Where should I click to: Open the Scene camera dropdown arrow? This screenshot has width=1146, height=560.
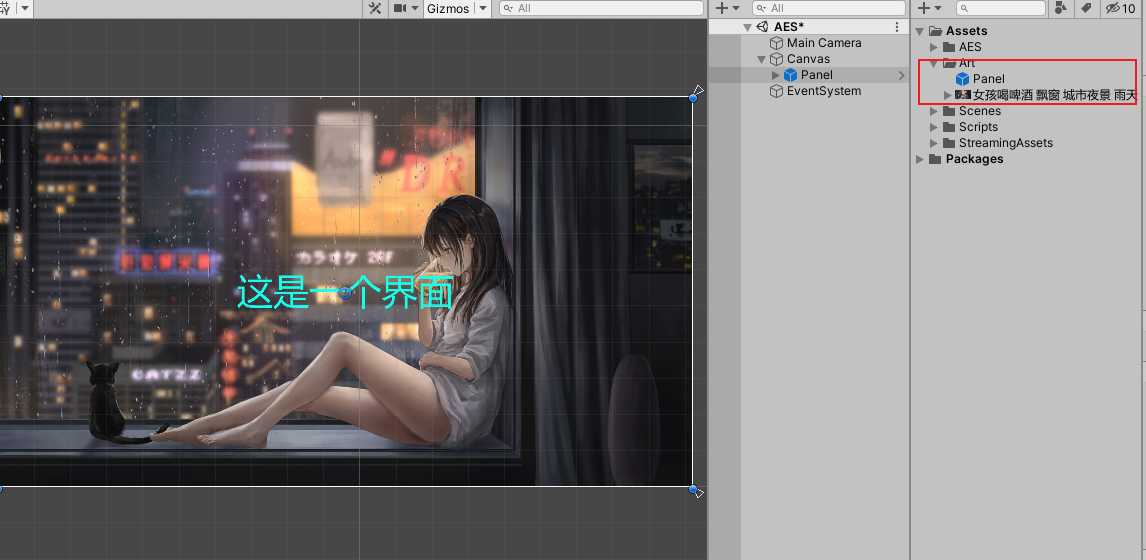(414, 8)
